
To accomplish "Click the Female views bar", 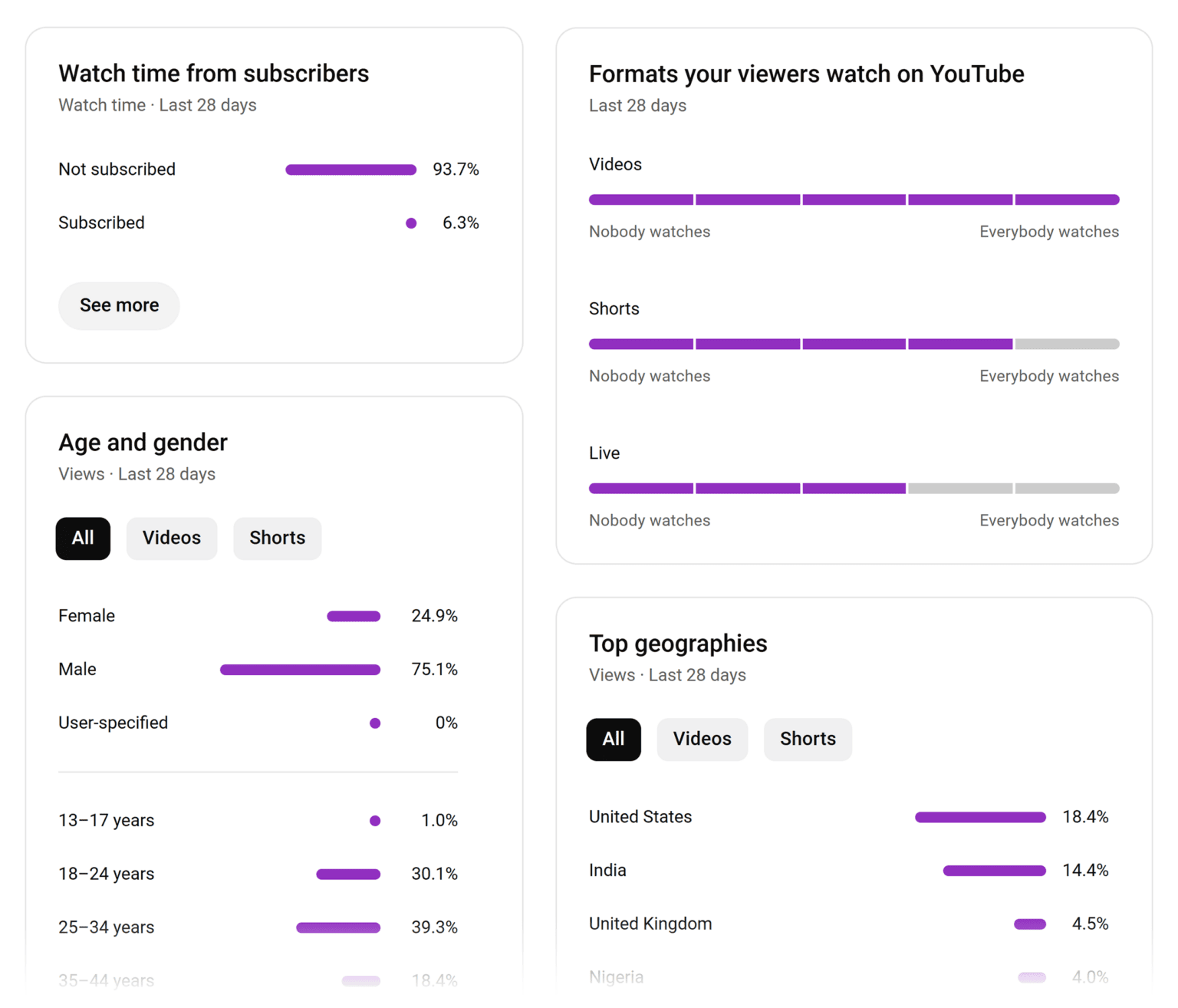I will (353, 615).
